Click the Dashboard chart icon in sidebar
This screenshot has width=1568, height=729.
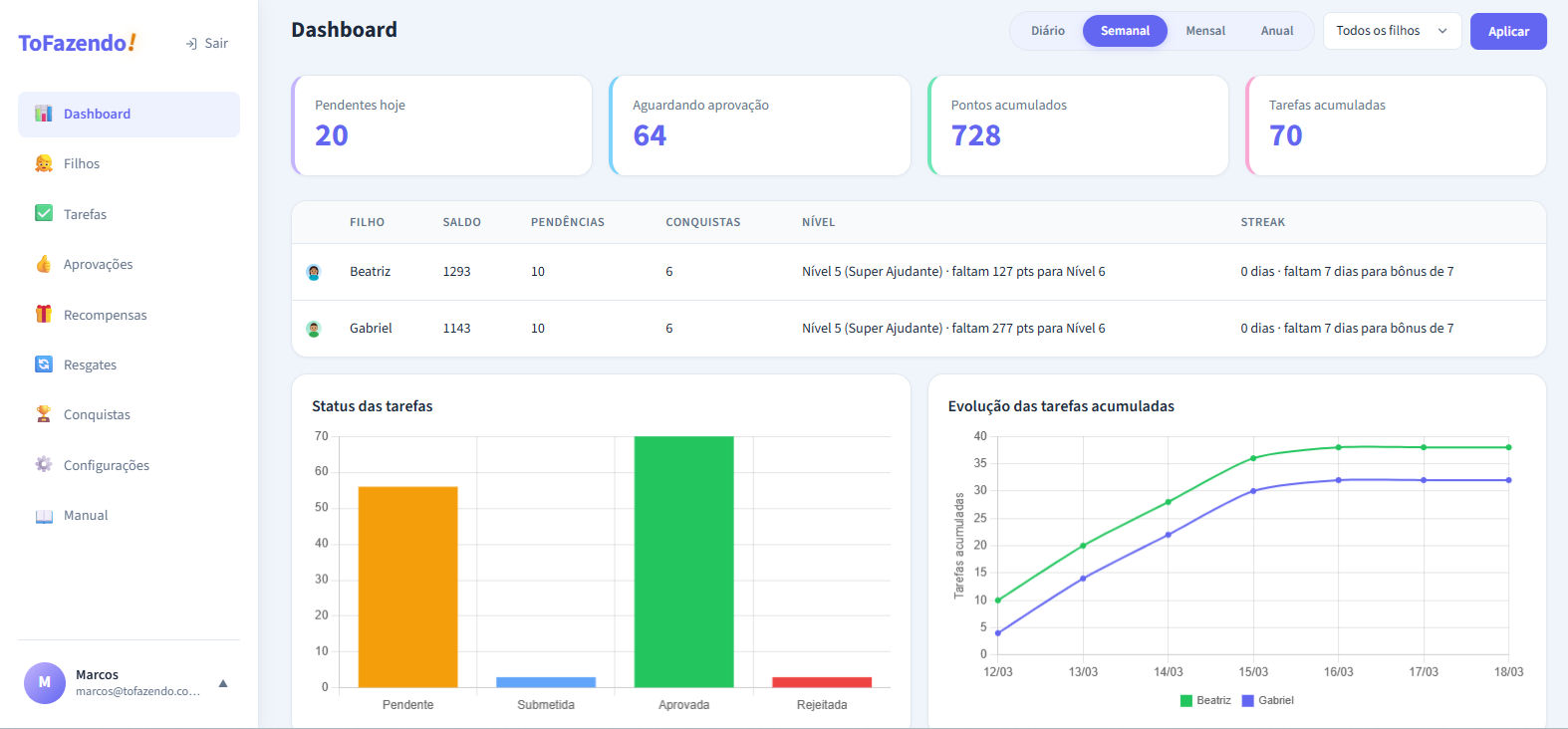click(x=44, y=114)
